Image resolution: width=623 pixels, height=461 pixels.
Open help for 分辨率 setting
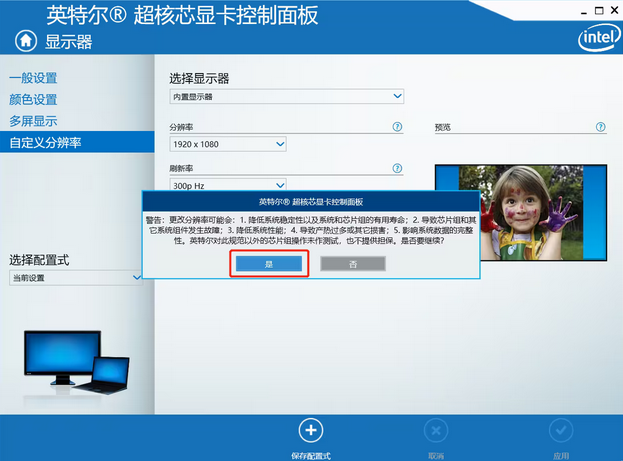point(397,127)
